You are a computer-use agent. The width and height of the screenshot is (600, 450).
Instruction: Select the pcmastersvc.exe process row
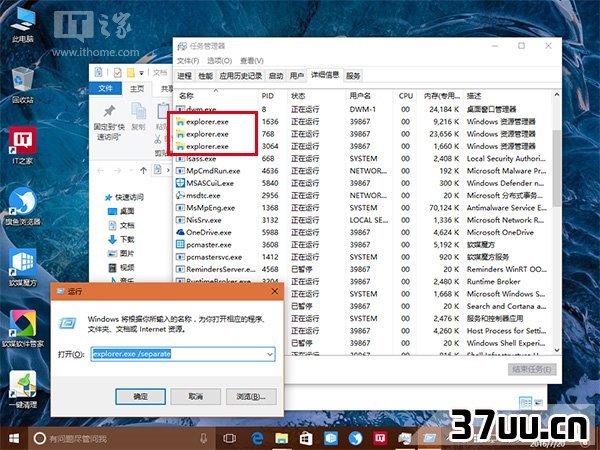coord(363,257)
